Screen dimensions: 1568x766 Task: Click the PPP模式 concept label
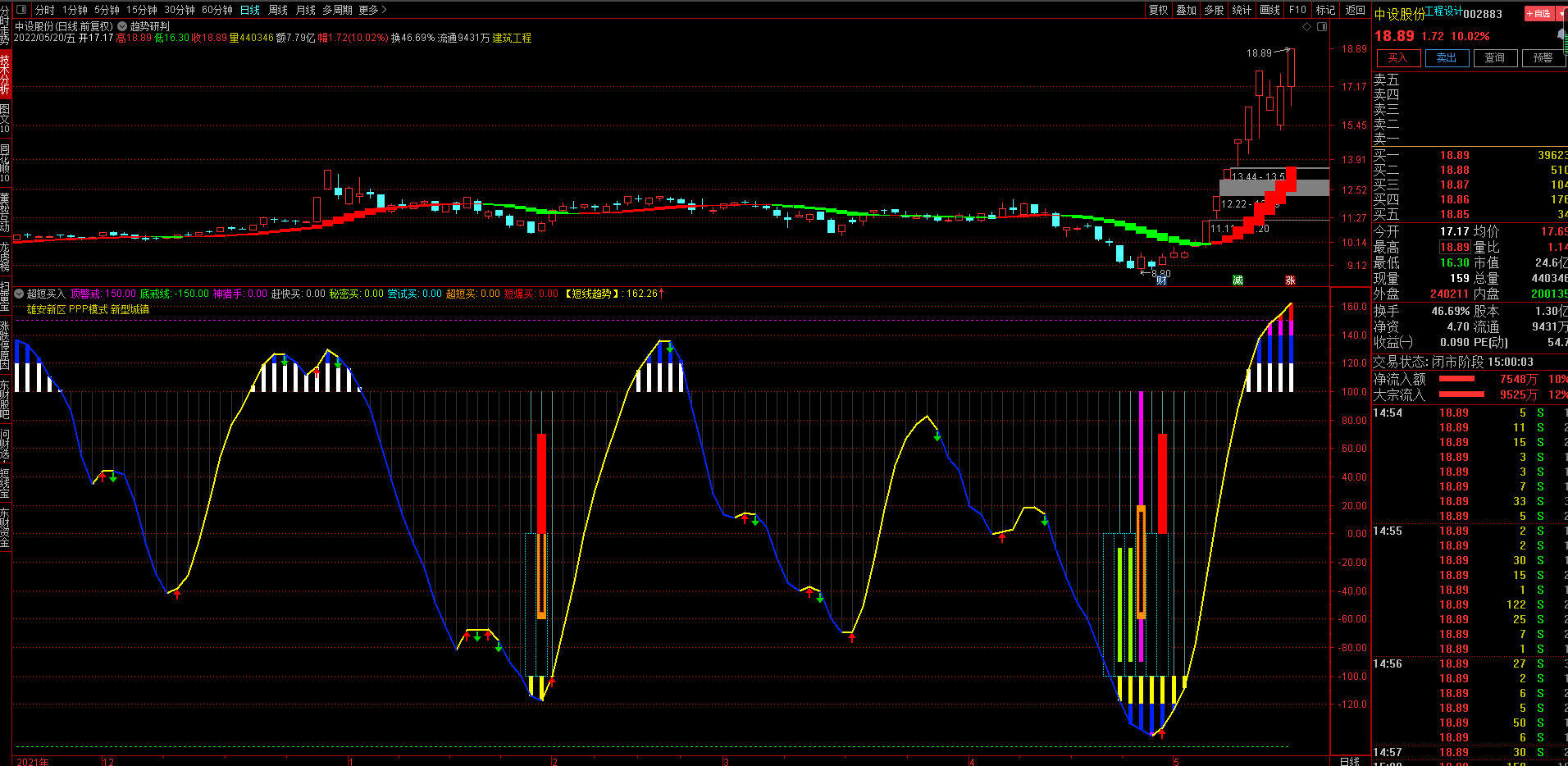(88, 309)
